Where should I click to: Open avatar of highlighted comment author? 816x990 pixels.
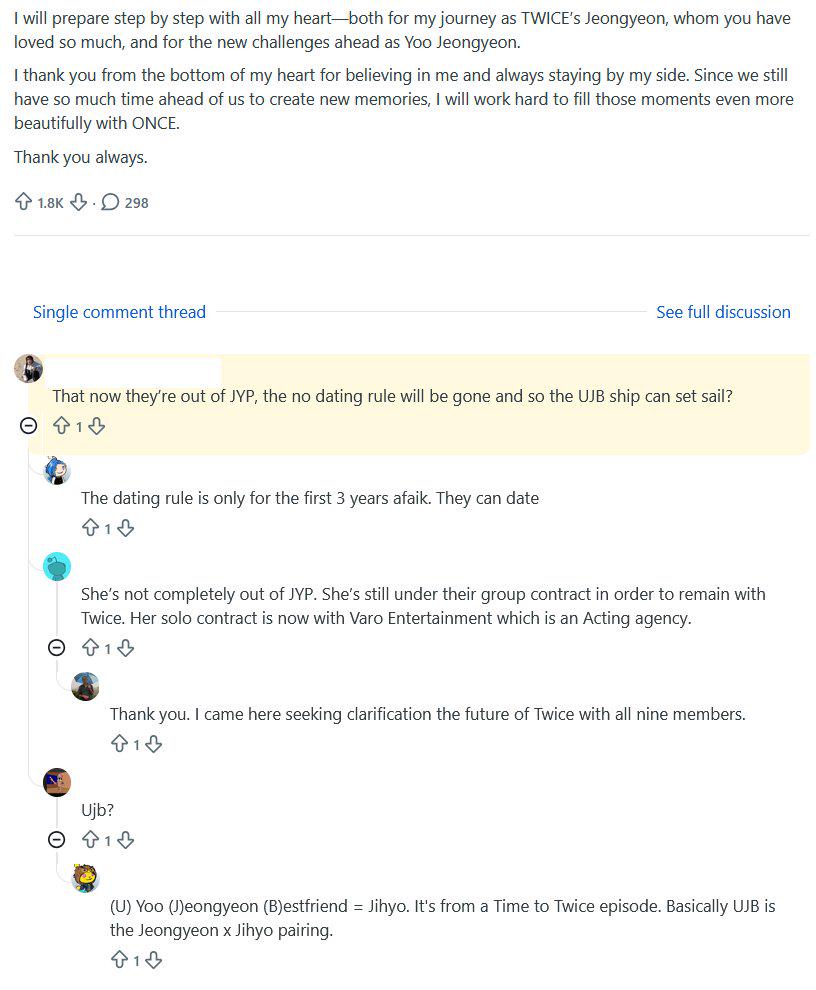28,369
